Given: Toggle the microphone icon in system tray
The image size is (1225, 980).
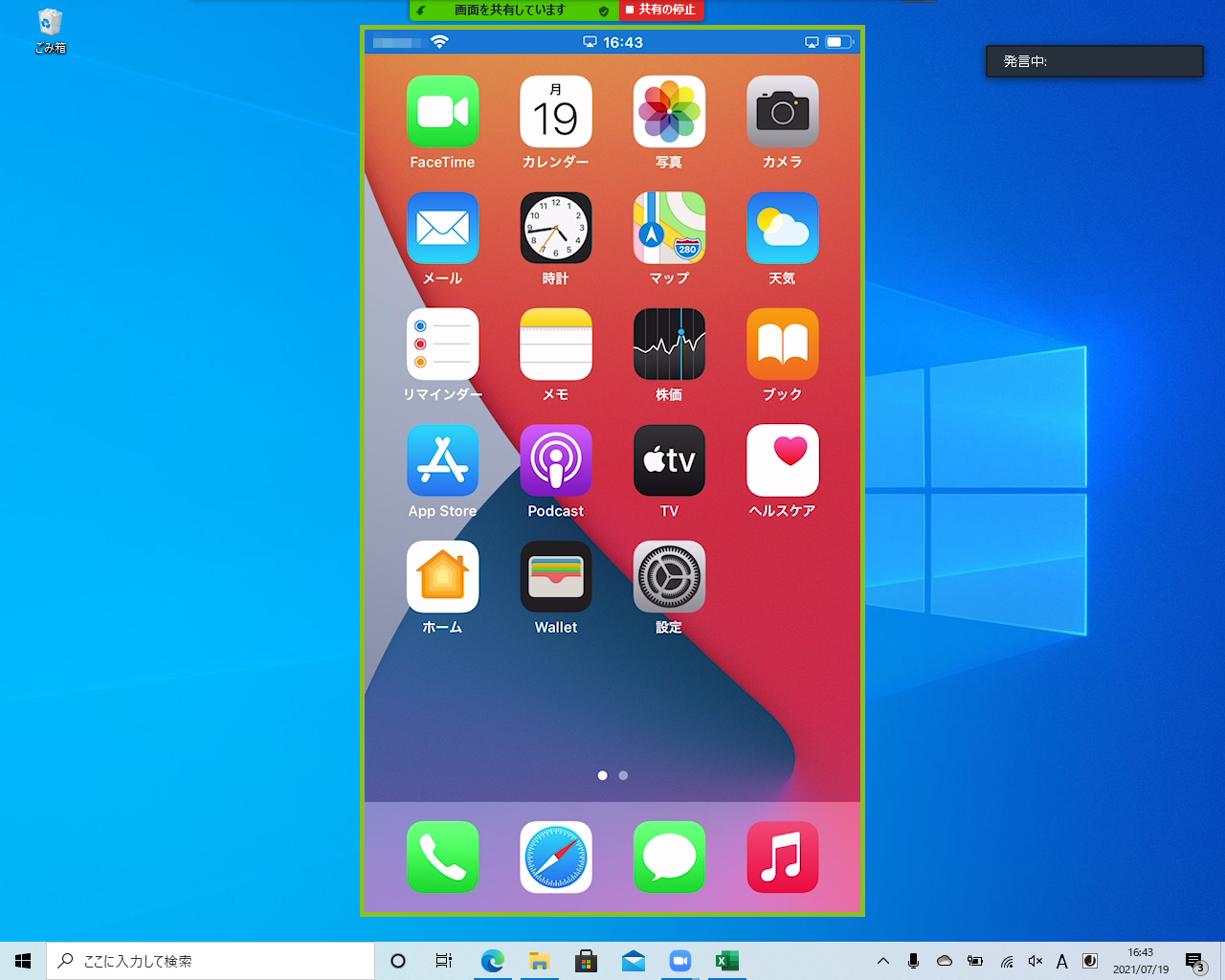Looking at the screenshot, I should pos(913,961).
